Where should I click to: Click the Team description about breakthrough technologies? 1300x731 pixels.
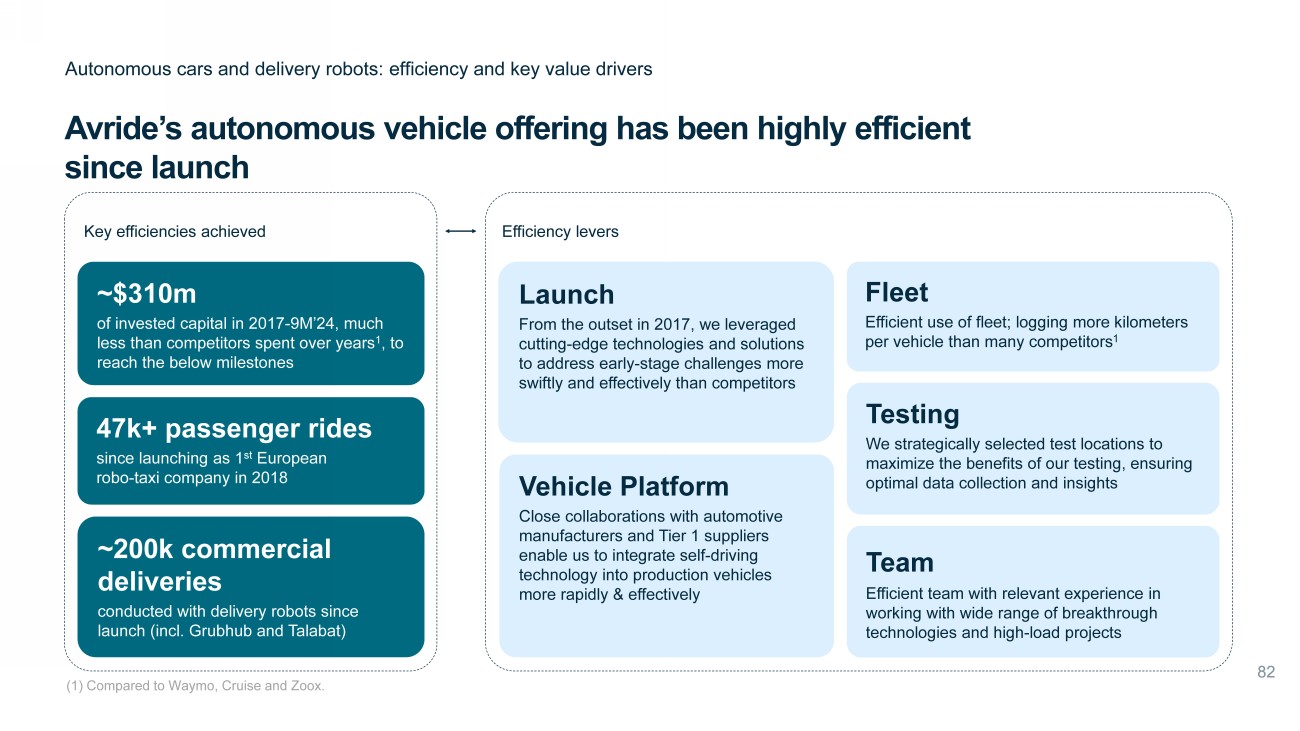point(1012,613)
